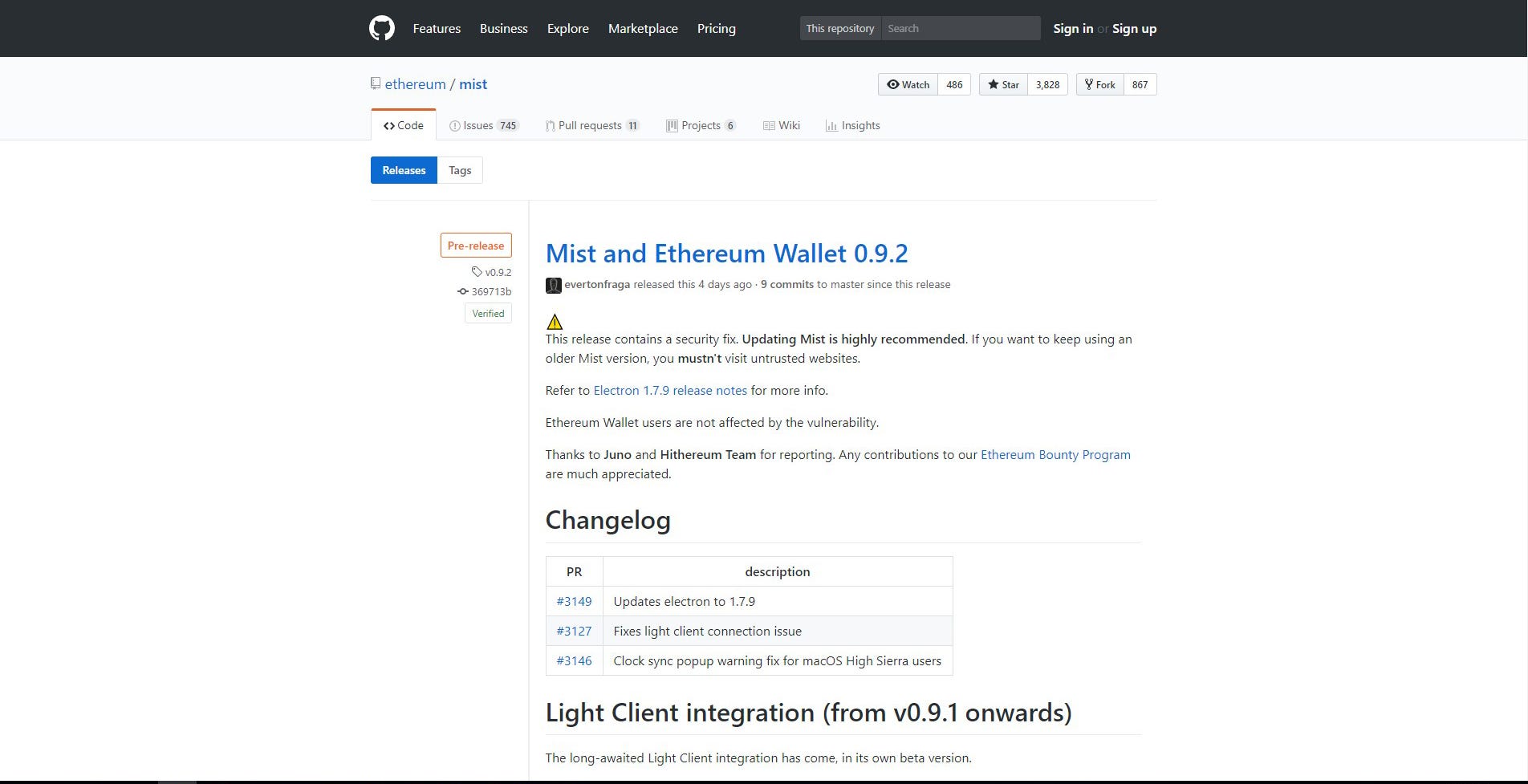Fork the mist repository
The width and height of the screenshot is (1528, 784).
click(x=1099, y=84)
